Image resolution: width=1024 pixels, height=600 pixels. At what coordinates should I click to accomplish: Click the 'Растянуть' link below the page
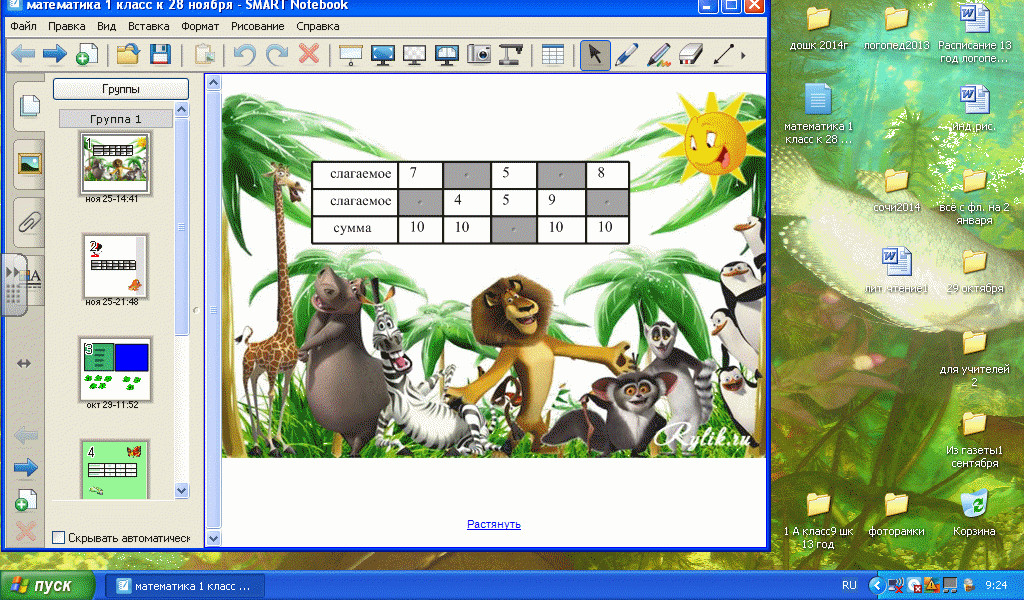(x=494, y=524)
